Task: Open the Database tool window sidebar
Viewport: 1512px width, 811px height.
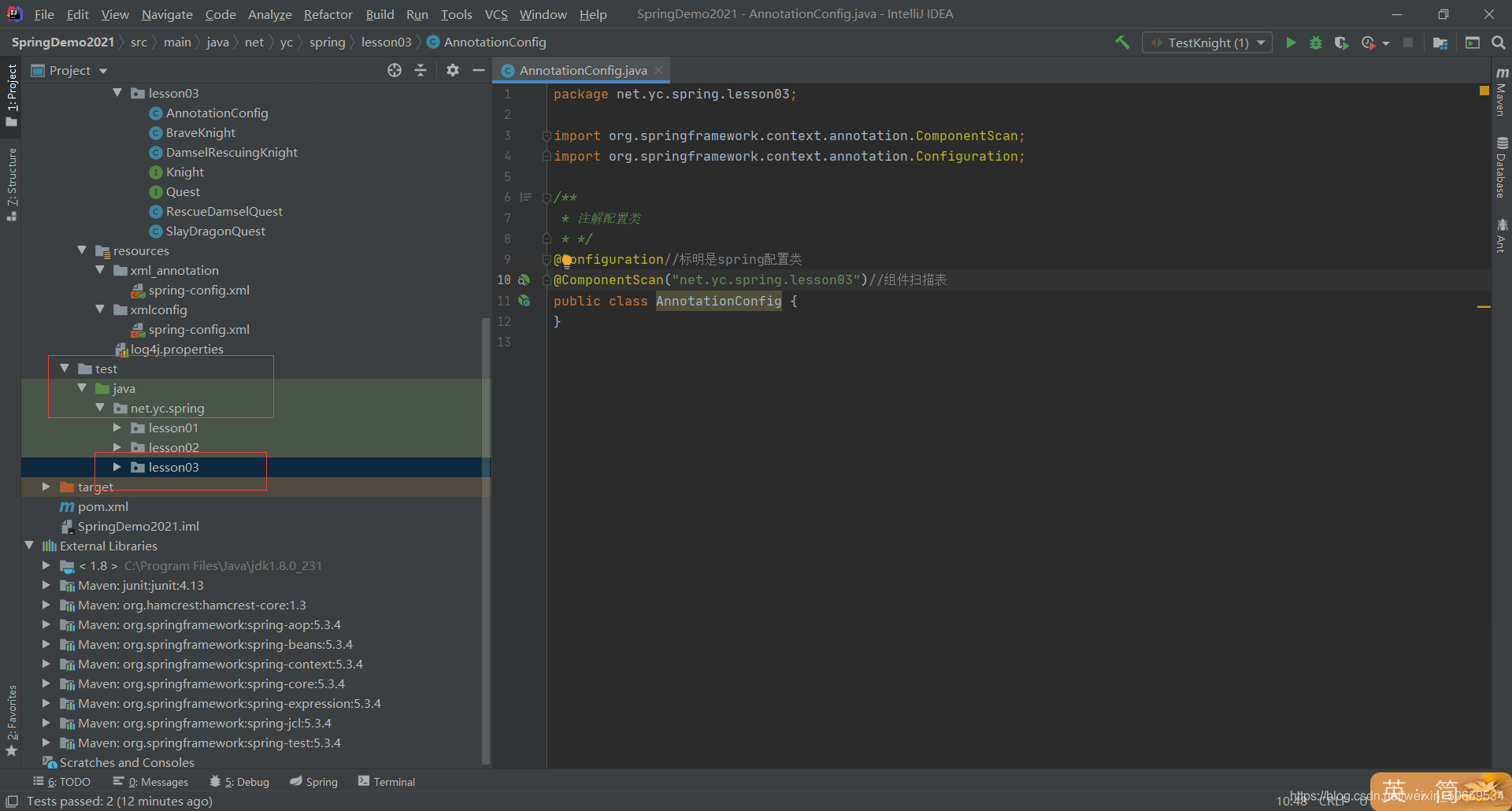Action: point(1502,168)
